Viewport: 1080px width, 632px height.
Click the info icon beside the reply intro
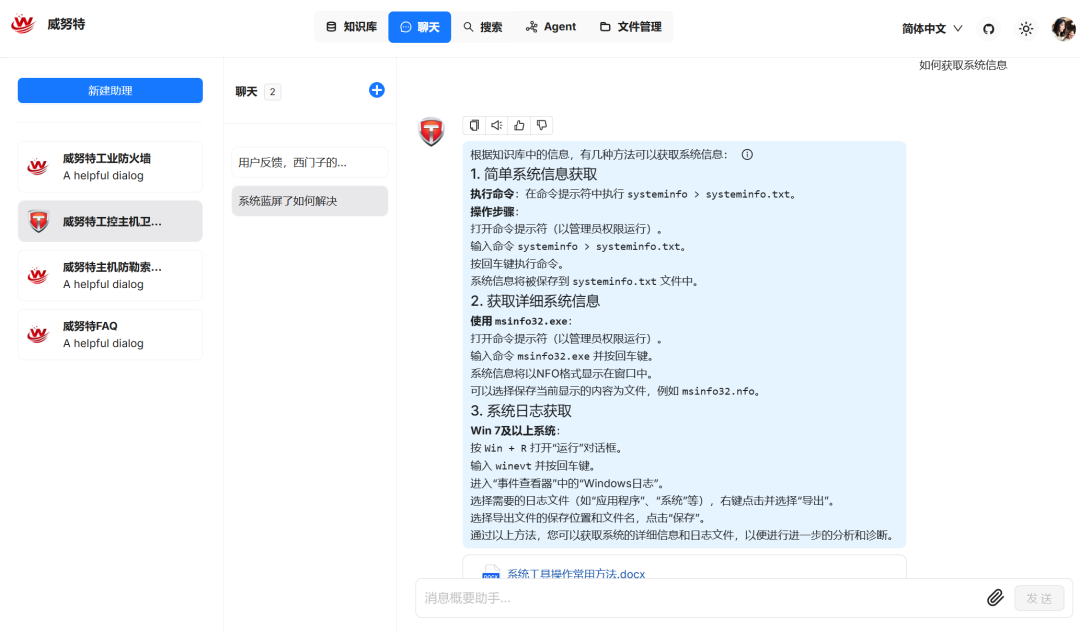(747, 154)
